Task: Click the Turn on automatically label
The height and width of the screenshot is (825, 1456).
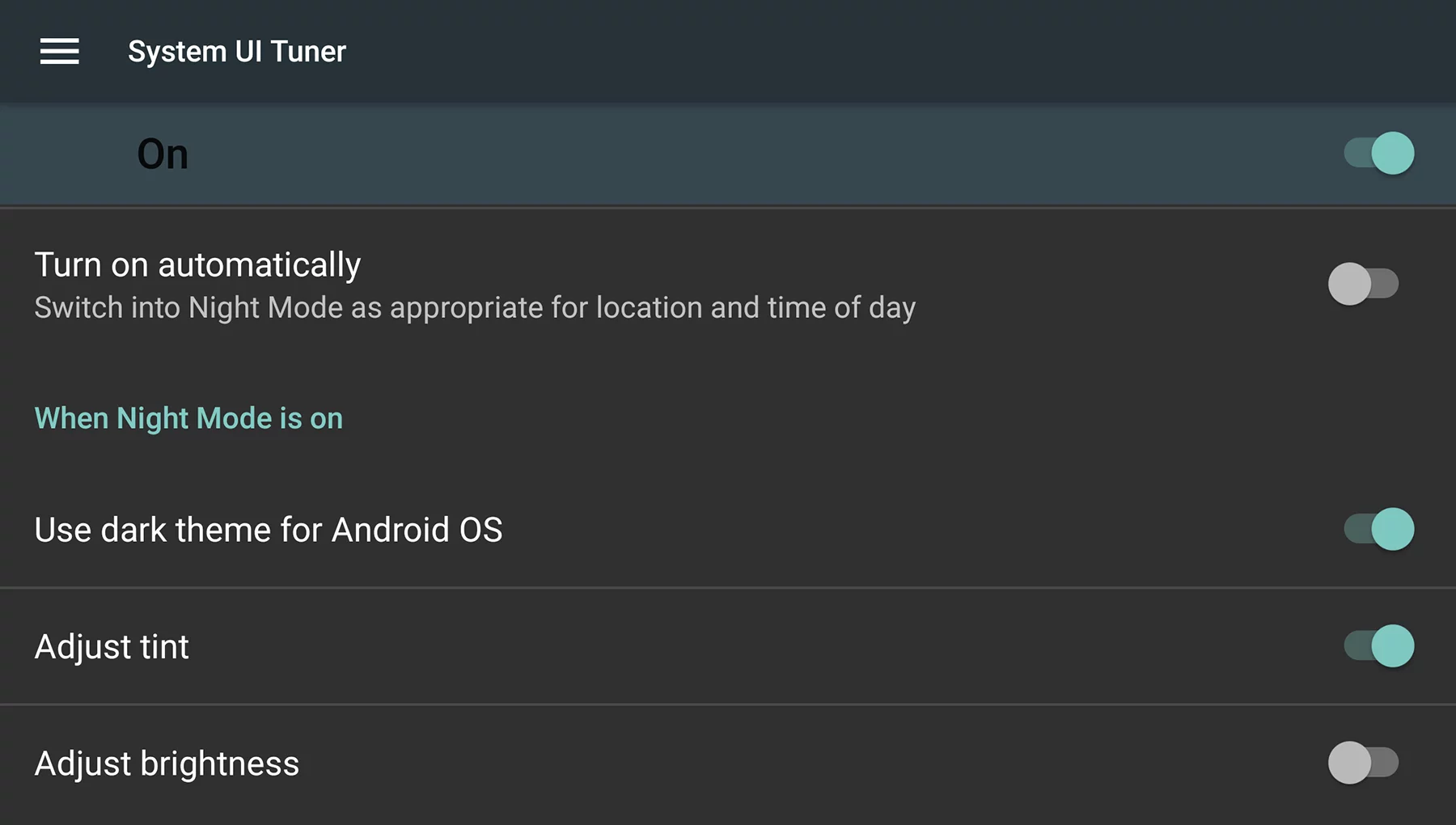Action: [197, 264]
